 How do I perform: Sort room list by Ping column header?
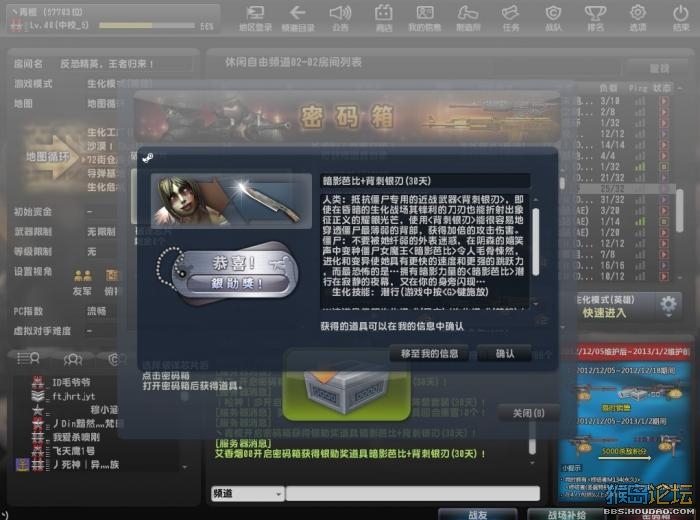(638, 87)
